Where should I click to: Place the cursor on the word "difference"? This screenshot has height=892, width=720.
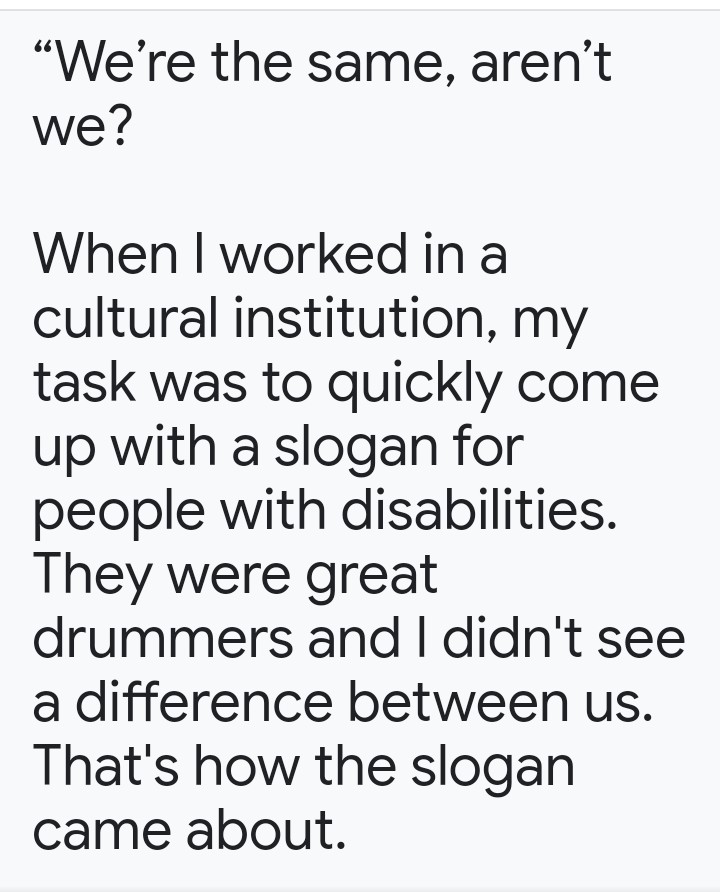[204, 701]
